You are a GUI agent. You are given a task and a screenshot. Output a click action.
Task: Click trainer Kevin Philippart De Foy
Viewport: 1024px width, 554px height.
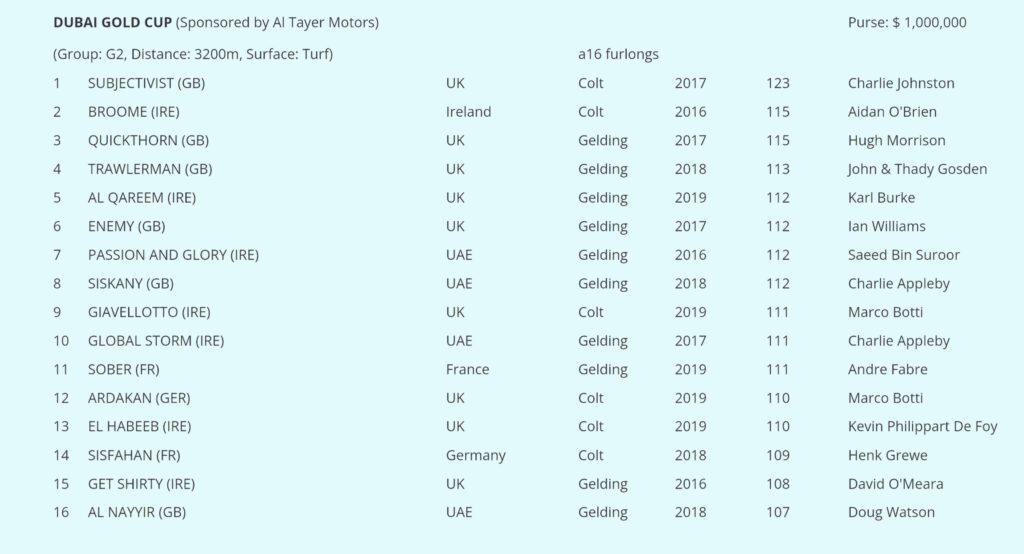pos(923,427)
